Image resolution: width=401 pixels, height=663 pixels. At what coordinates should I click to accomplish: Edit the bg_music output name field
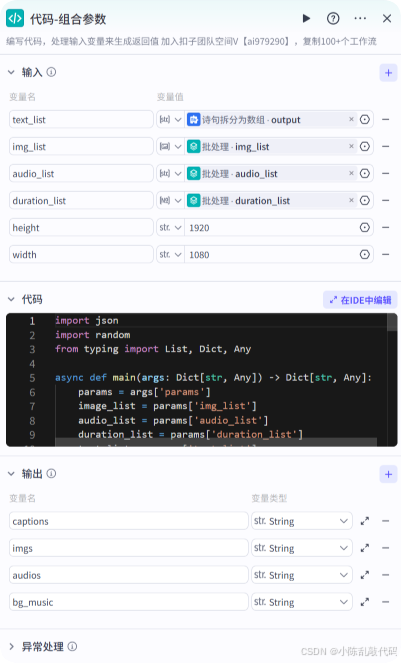(x=129, y=603)
